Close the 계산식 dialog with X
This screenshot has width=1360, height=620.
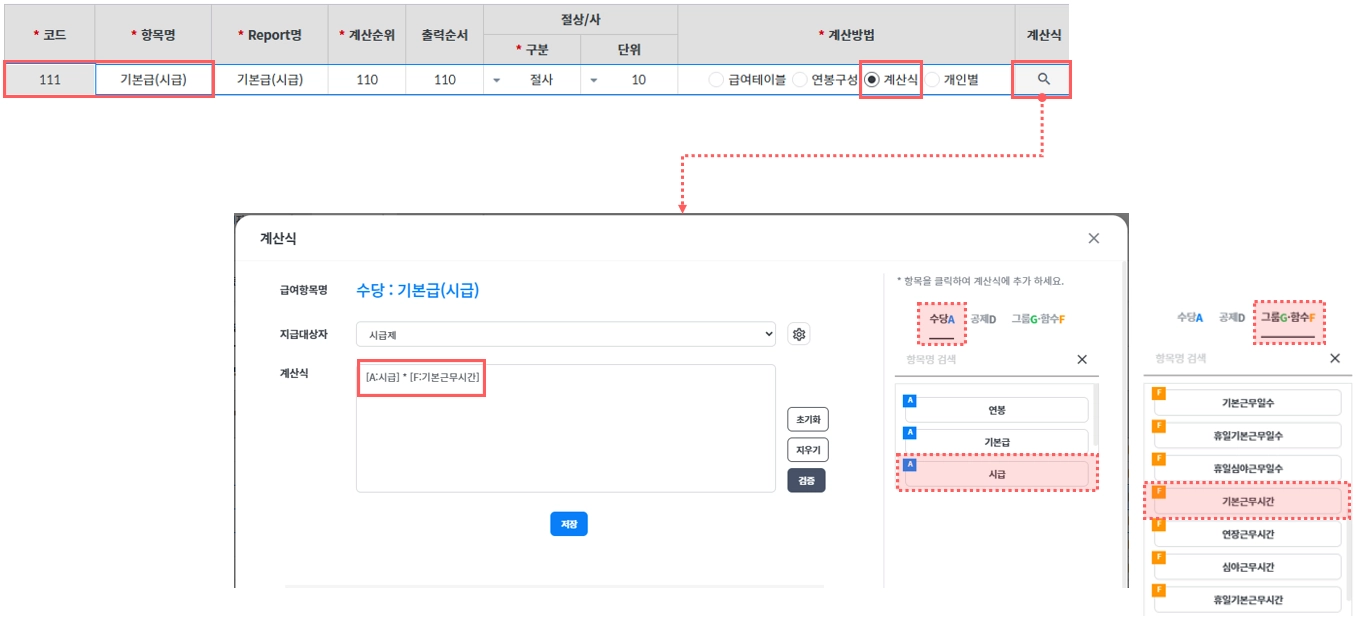point(1093,238)
